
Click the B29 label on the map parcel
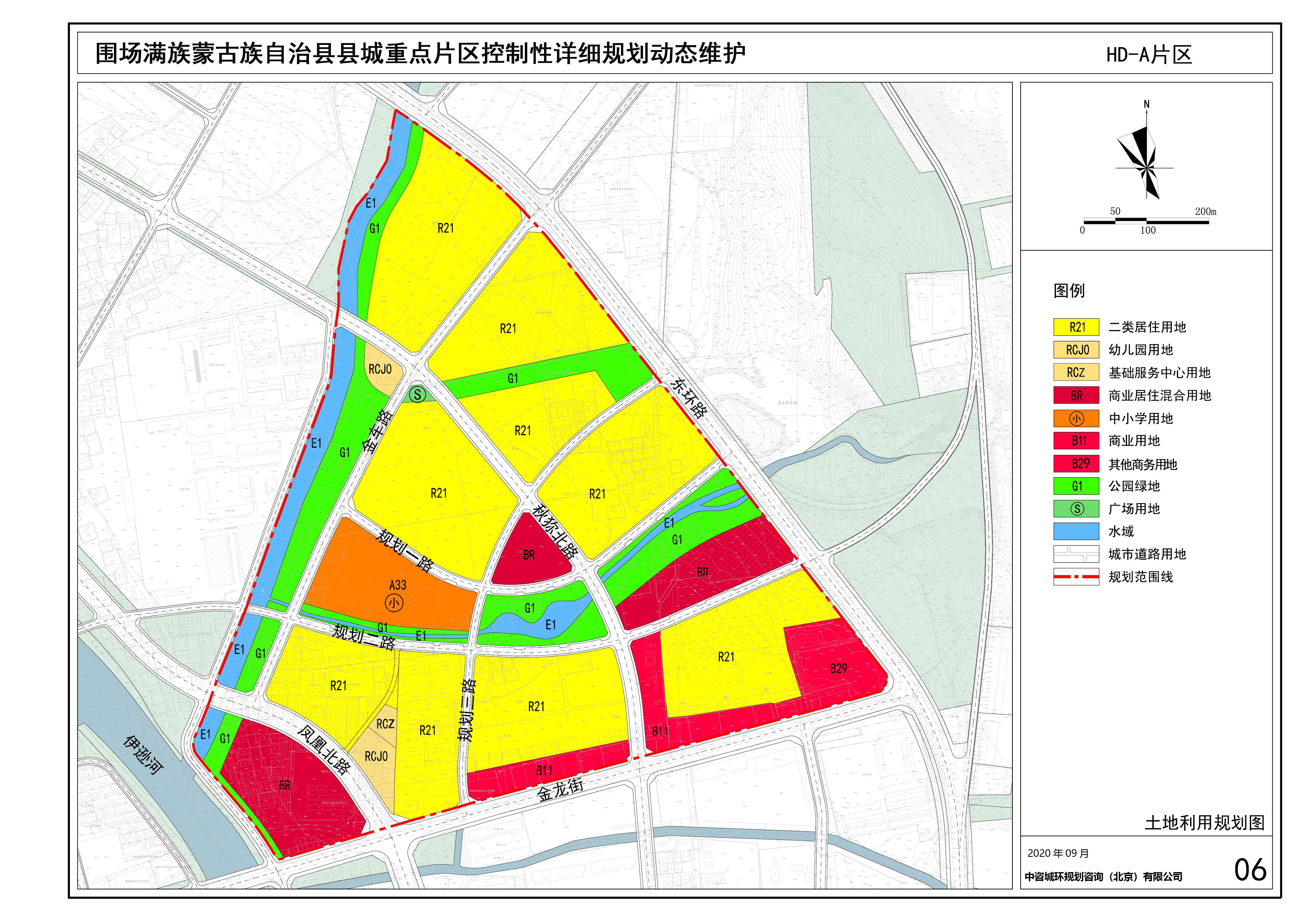pyautogui.click(x=838, y=669)
